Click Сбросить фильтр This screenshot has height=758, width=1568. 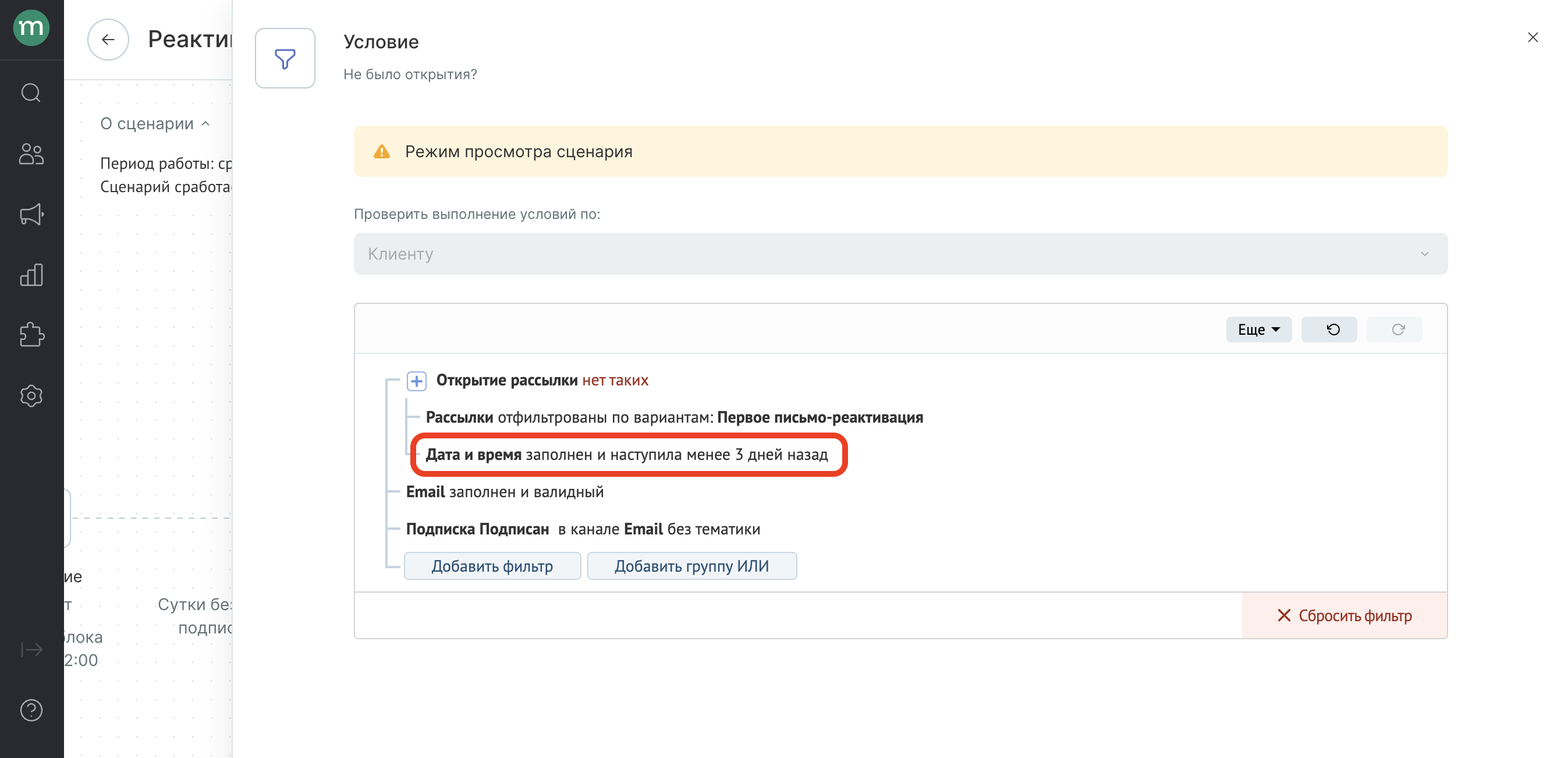pos(1344,615)
